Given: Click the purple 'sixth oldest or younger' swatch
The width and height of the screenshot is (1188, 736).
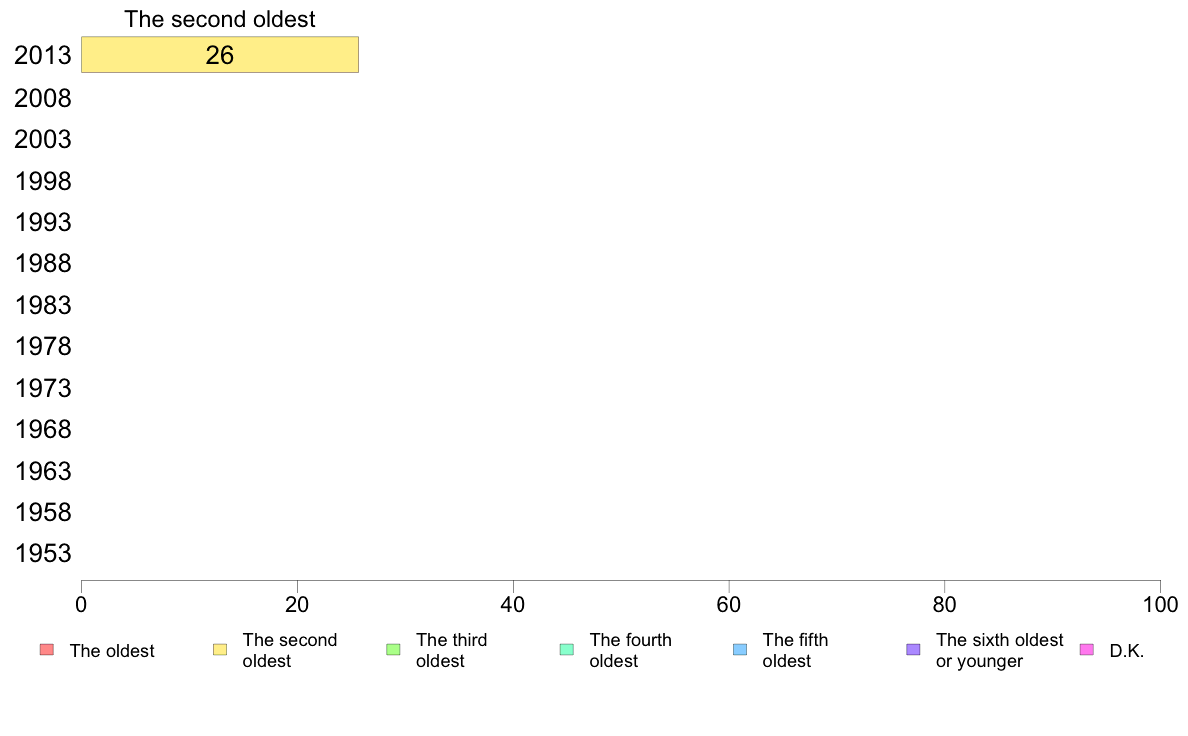Looking at the screenshot, I should click(914, 650).
